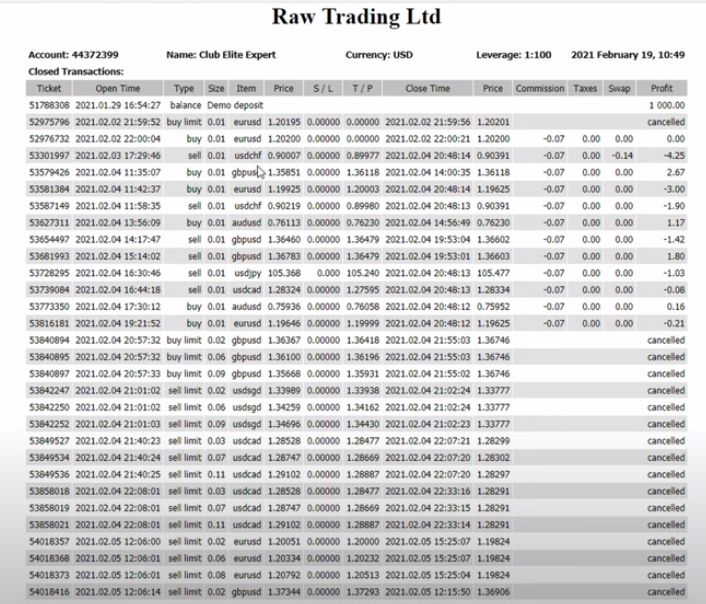This screenshot has height=604, width=706.
Task: Click the Taxes column header
Action: click(585, 88)
